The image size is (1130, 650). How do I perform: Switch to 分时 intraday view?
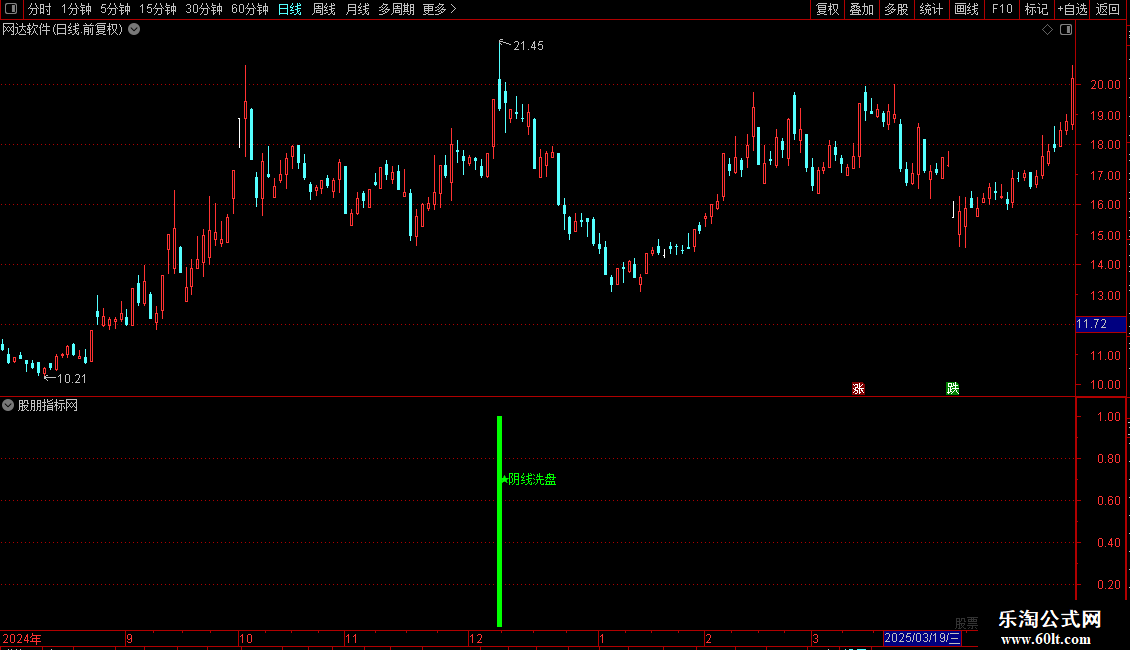40,9
